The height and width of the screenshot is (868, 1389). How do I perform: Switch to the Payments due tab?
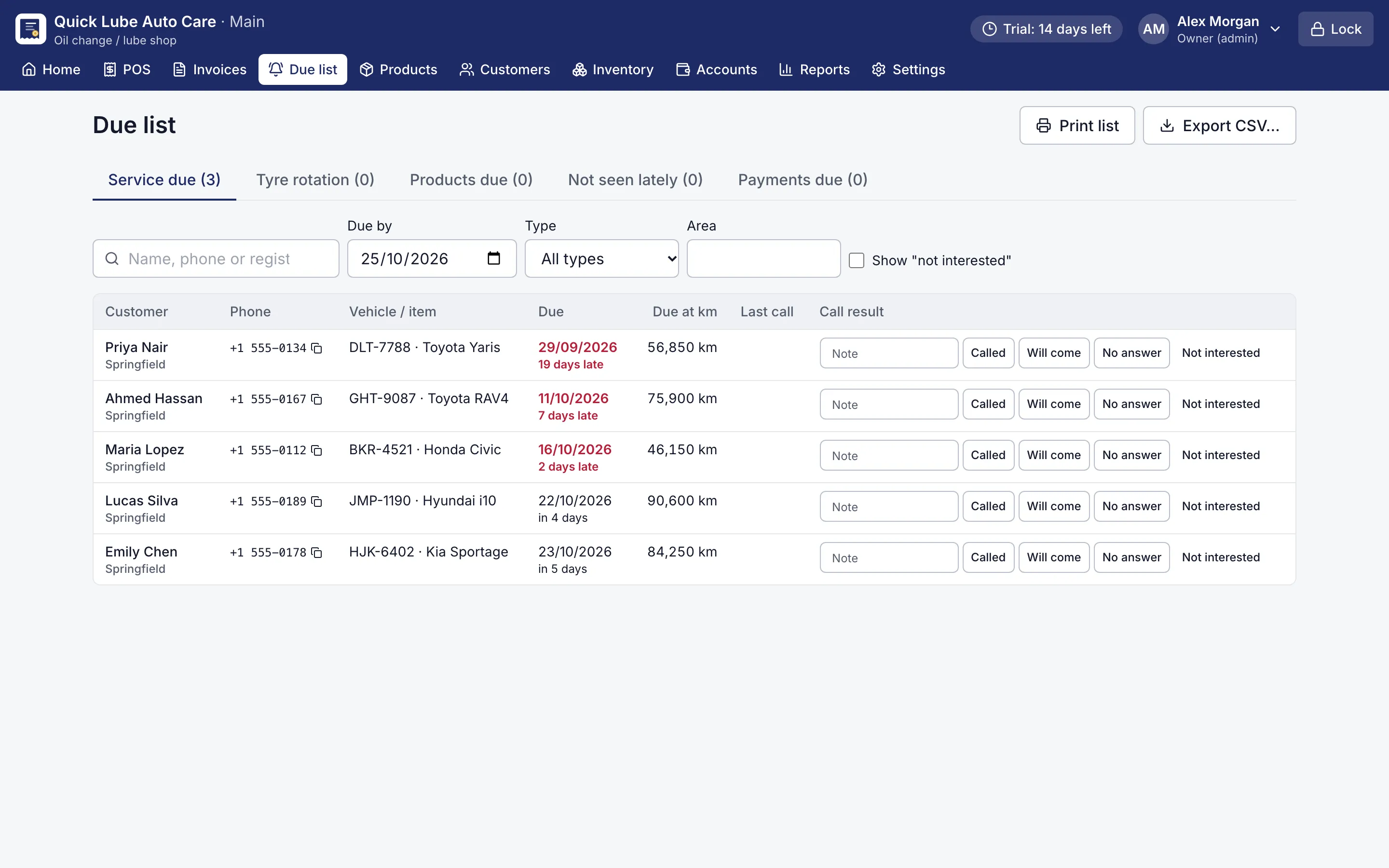[803, 180]
